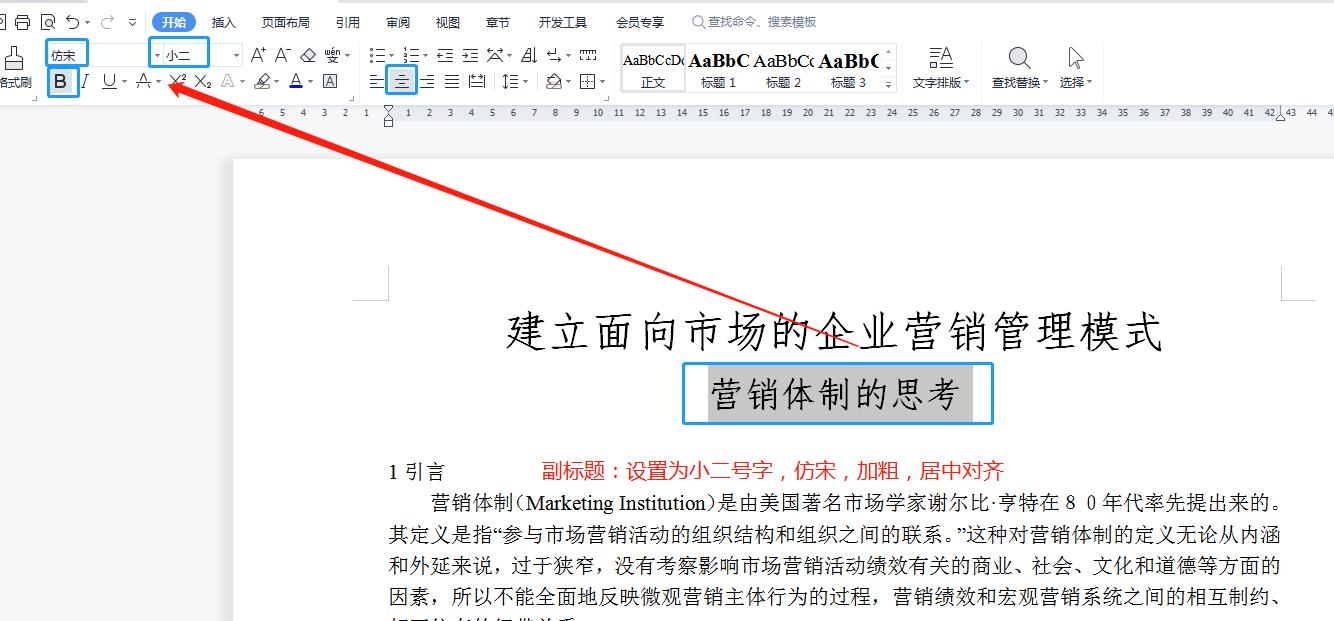Open the font size dropdown
This screenshot has width=1334, height=621.
click(x=236, y=55)
